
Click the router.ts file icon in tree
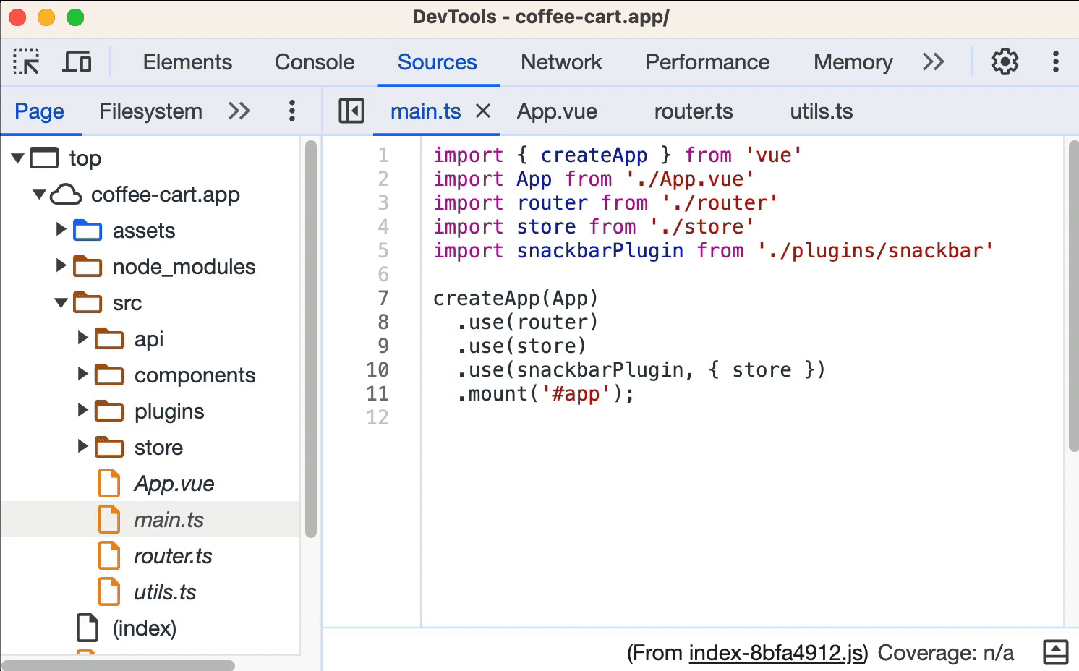(109, 555)
